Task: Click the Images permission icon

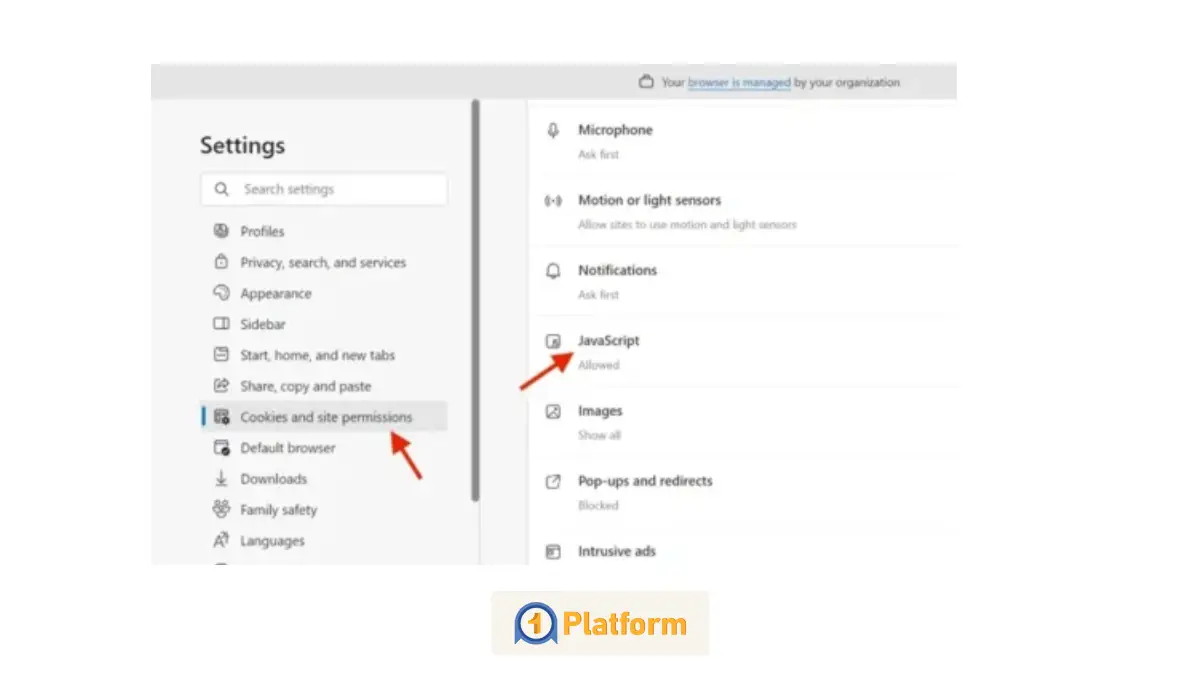Action: pyautogui.click(x=553, y=411)
